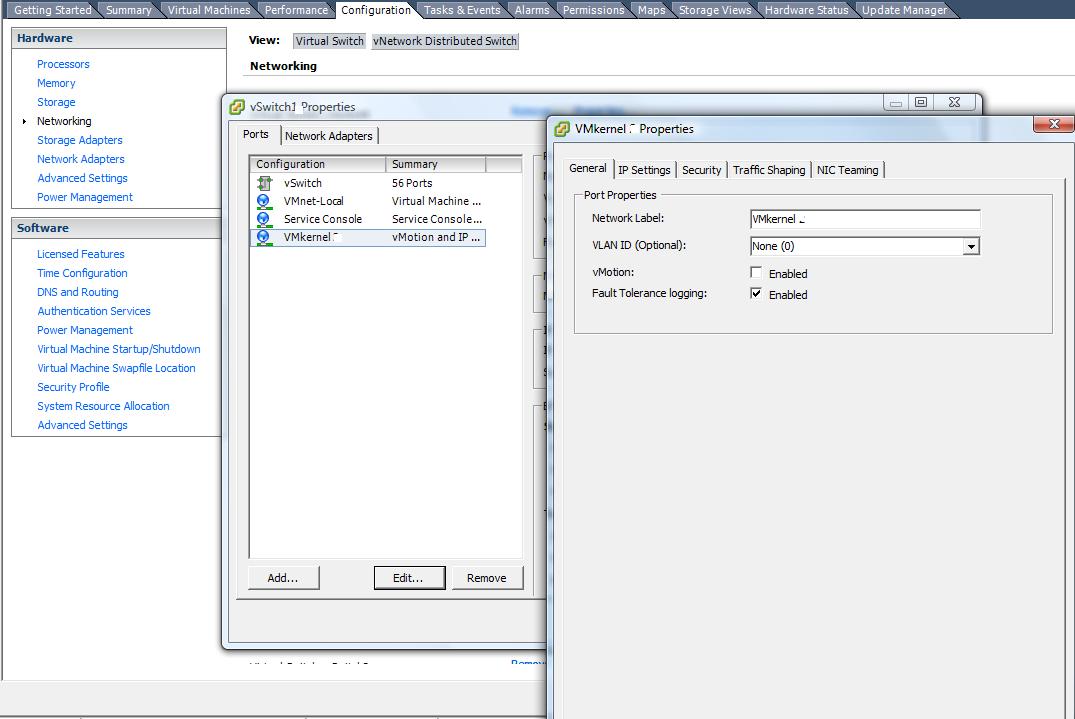
Task: Open Network Adapters link in Hardware list
Action: click(x=81, y=159)
